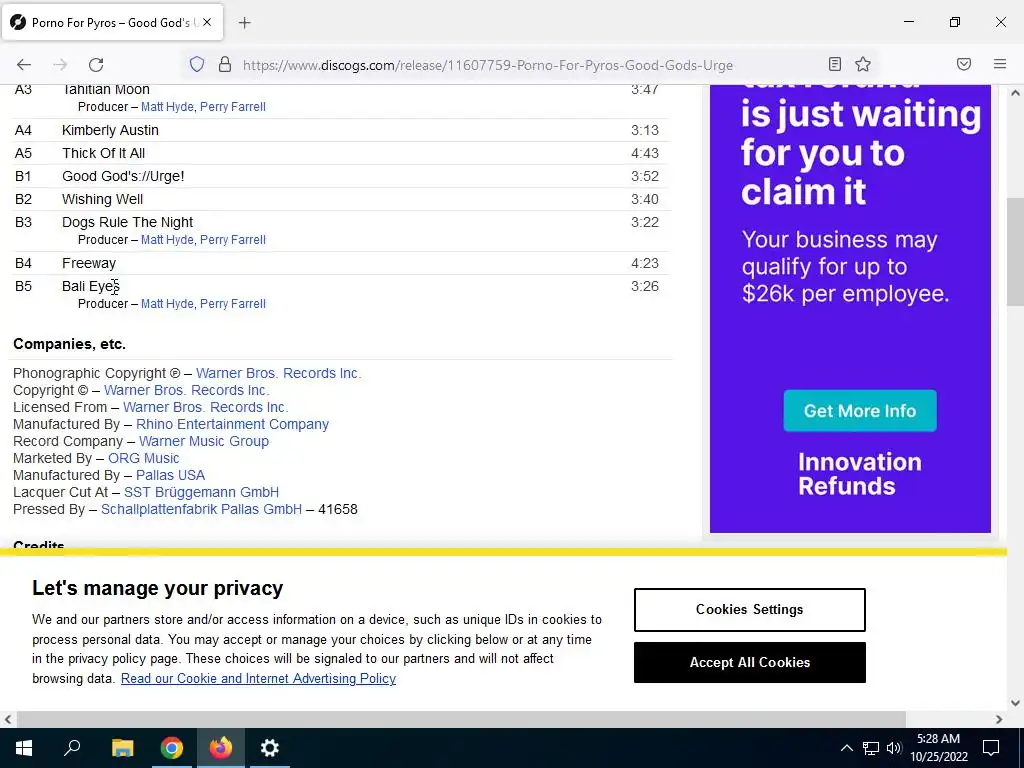Open network status tray icon
Viewport: 1024px width, 768px height.
pyautogui.click(x=871, y=748)
